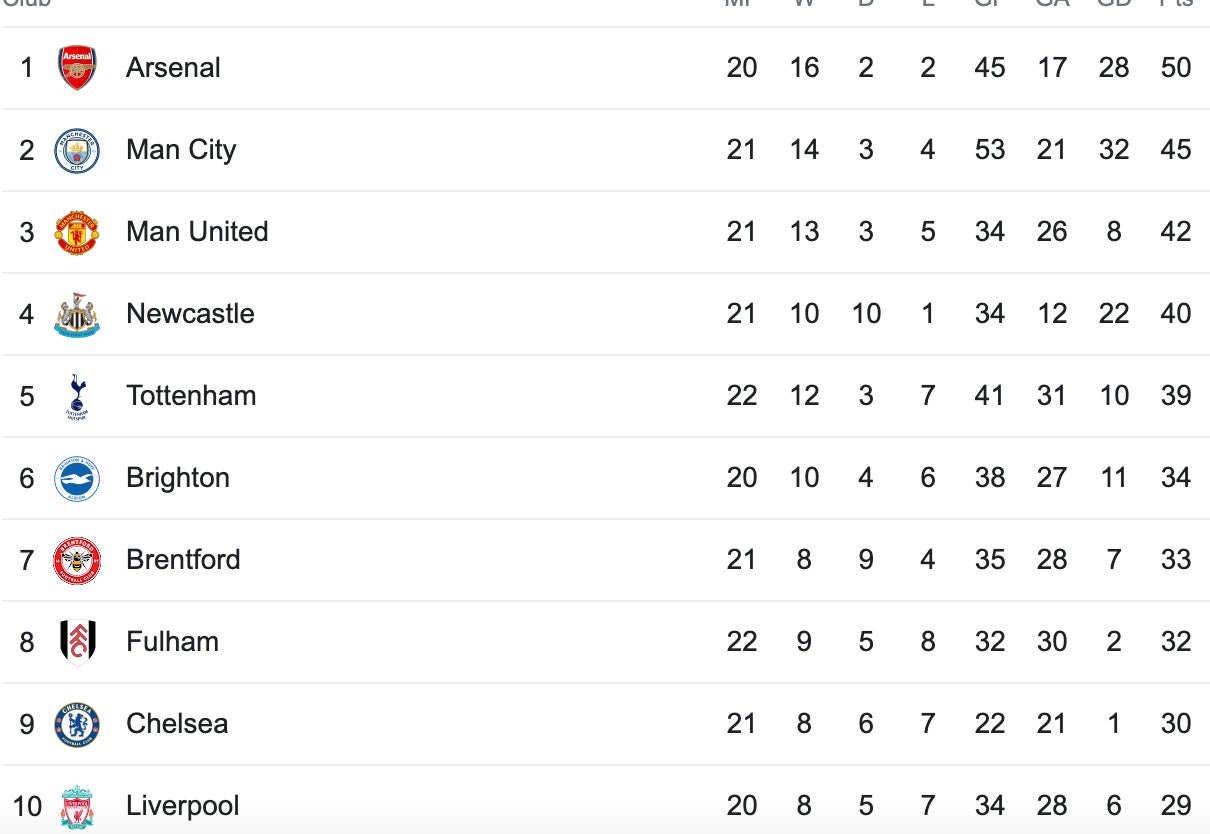
Task: Click the Tottenham club crest
Action: point(77,396)
